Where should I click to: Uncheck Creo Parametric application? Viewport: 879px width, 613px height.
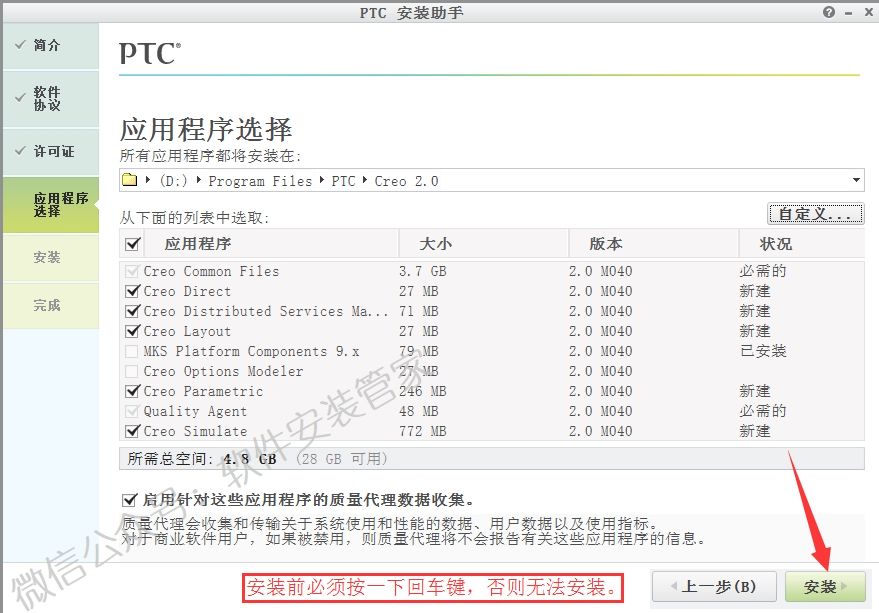click(132, 391)
